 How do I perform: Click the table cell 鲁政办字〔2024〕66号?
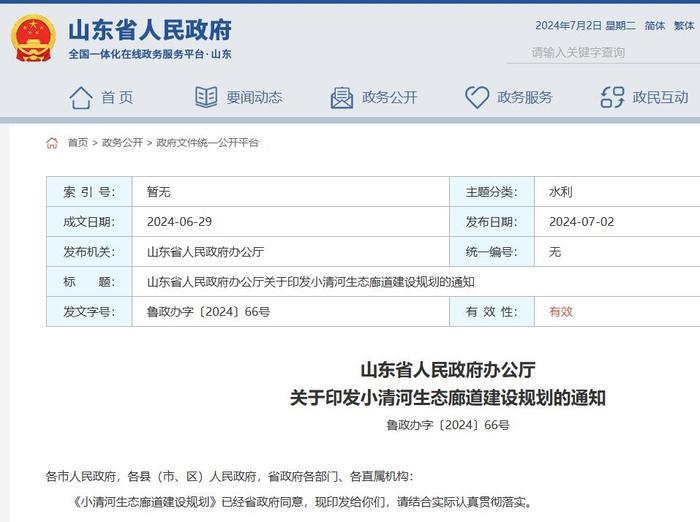[208, 312]
